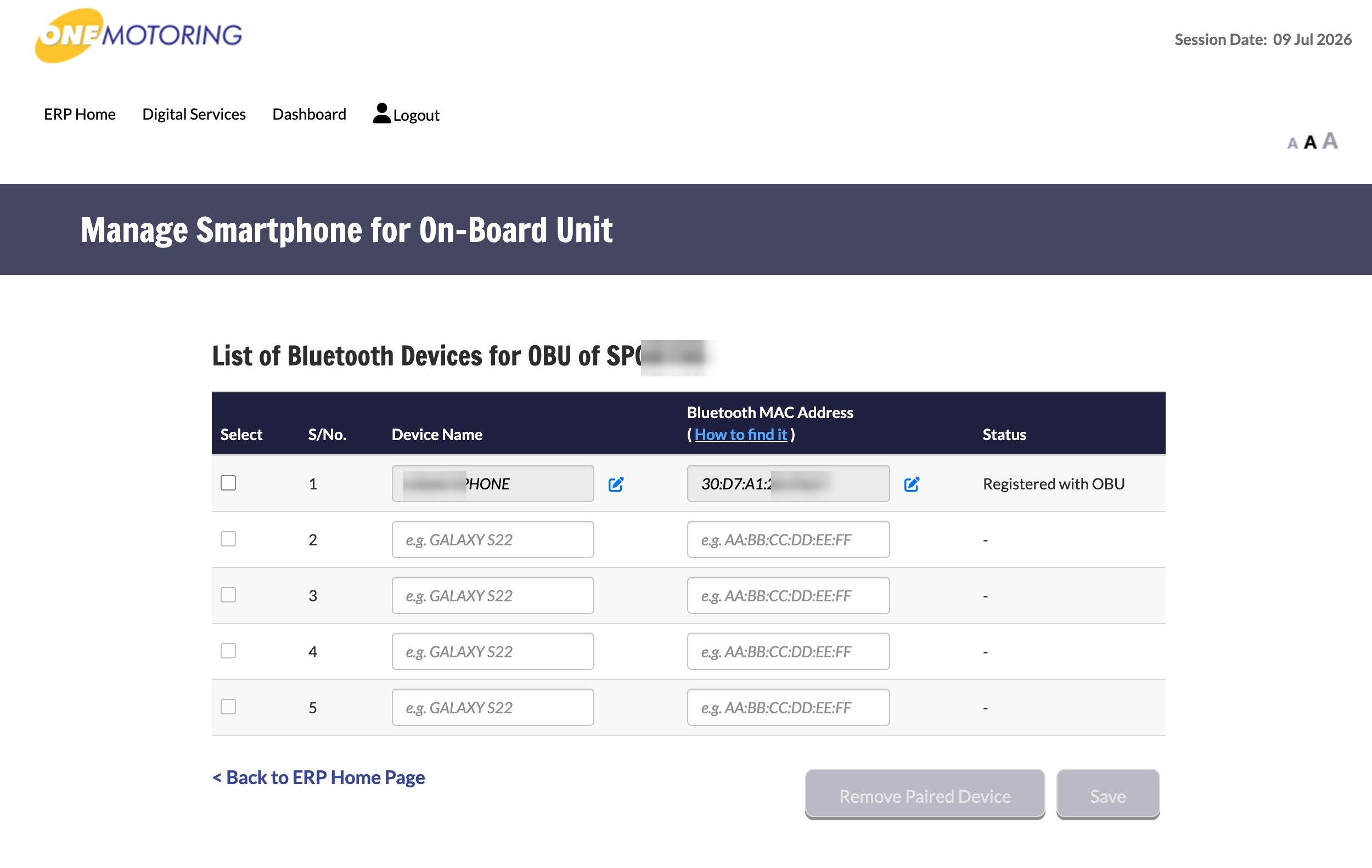This screenshot has width=1372, height=868.
Task: Click the Session Date 09 Jul 2026 text
Action: tap(1263, 40)
